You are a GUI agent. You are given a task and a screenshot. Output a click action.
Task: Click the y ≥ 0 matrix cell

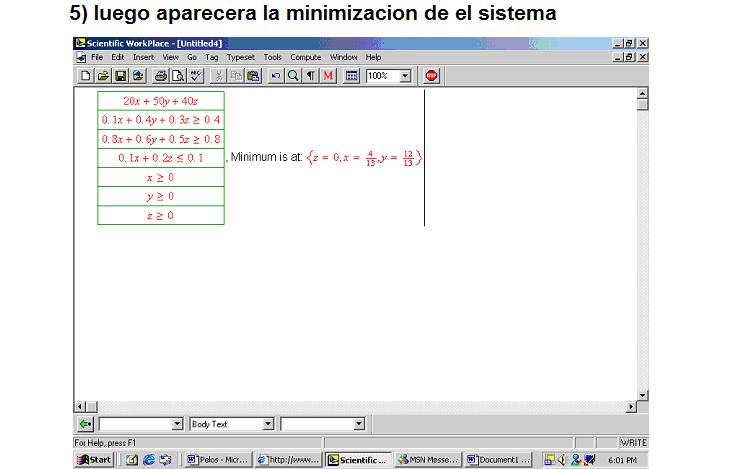click(161, 196)
